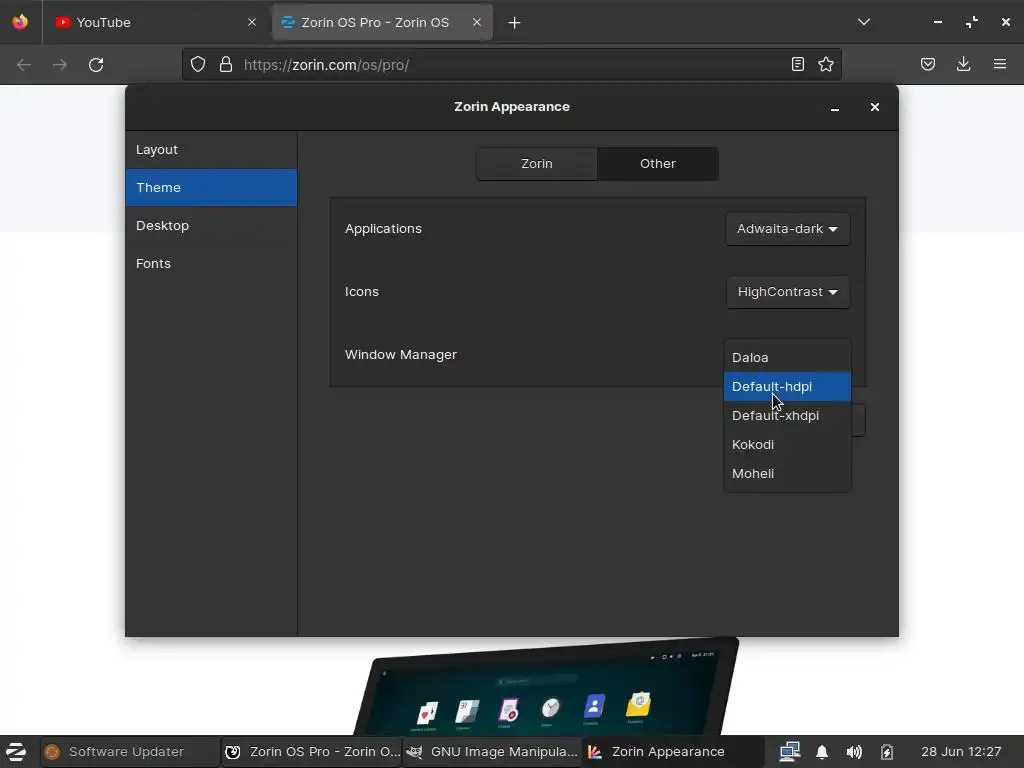Select Fonts in the sidebar

pos(211,263)
